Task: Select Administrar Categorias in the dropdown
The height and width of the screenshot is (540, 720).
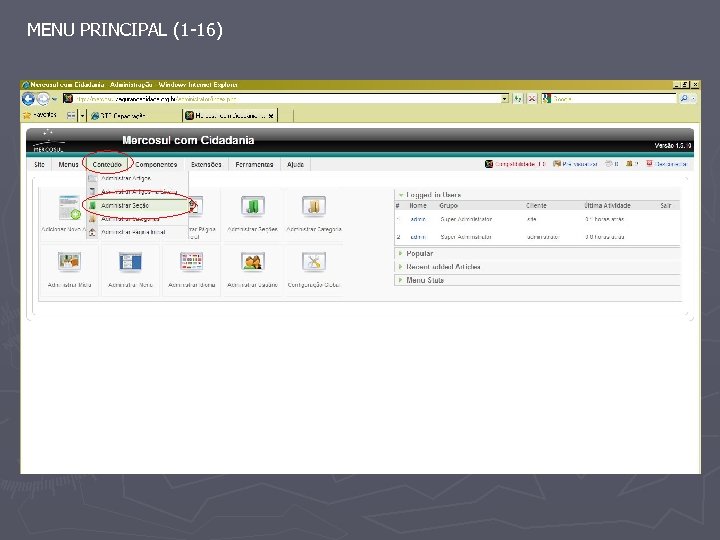Action: click(x=138, y=219)
